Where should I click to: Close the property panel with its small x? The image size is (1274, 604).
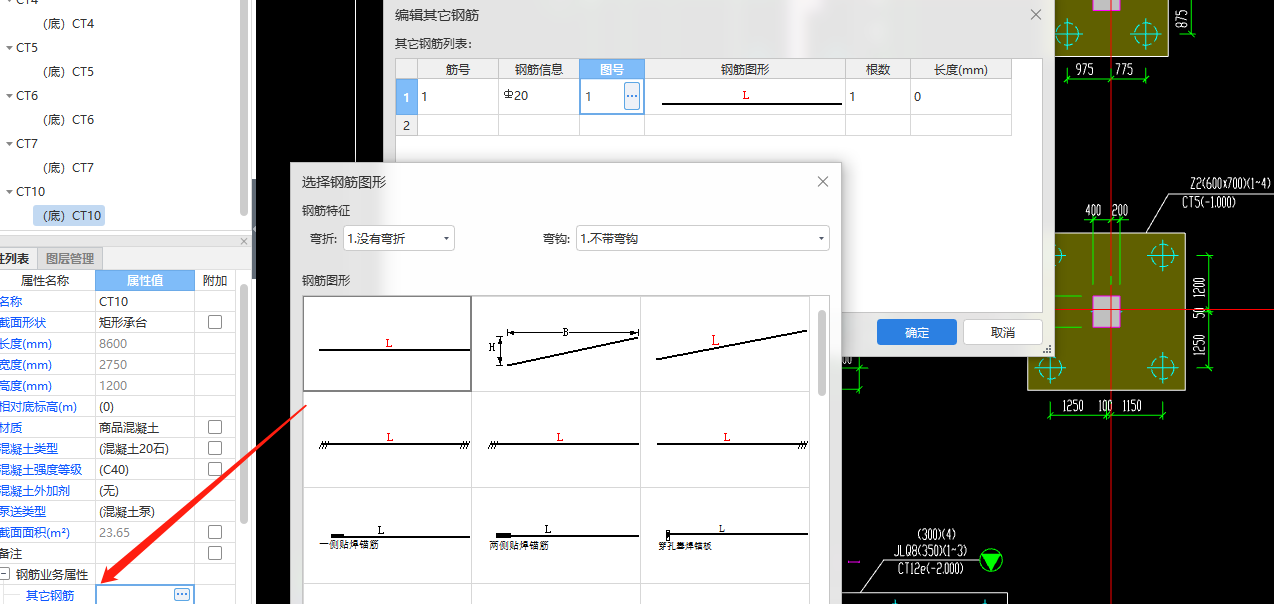tap(244, 241)
